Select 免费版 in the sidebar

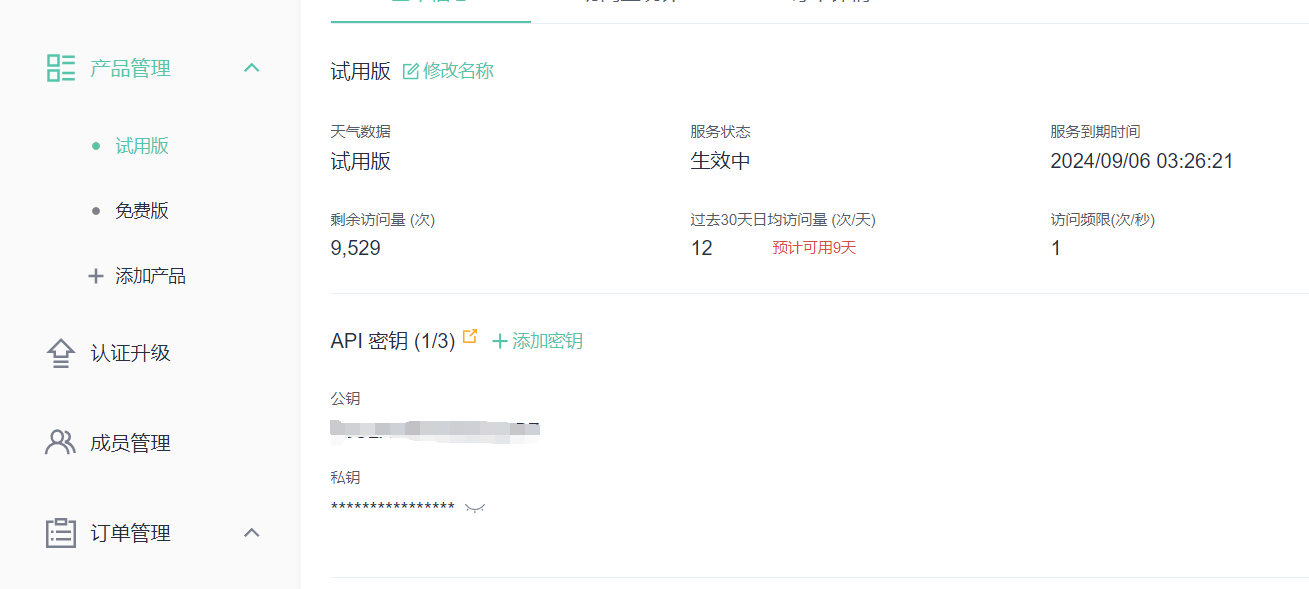142,211
